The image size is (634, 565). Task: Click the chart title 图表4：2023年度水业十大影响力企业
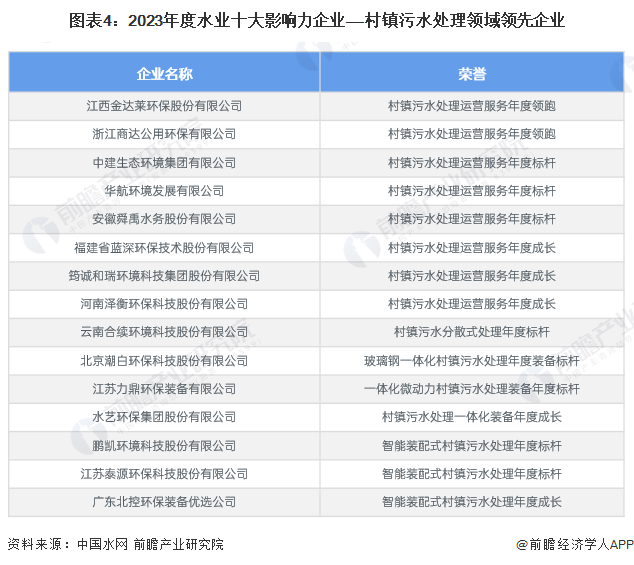[x=317, y=20]
